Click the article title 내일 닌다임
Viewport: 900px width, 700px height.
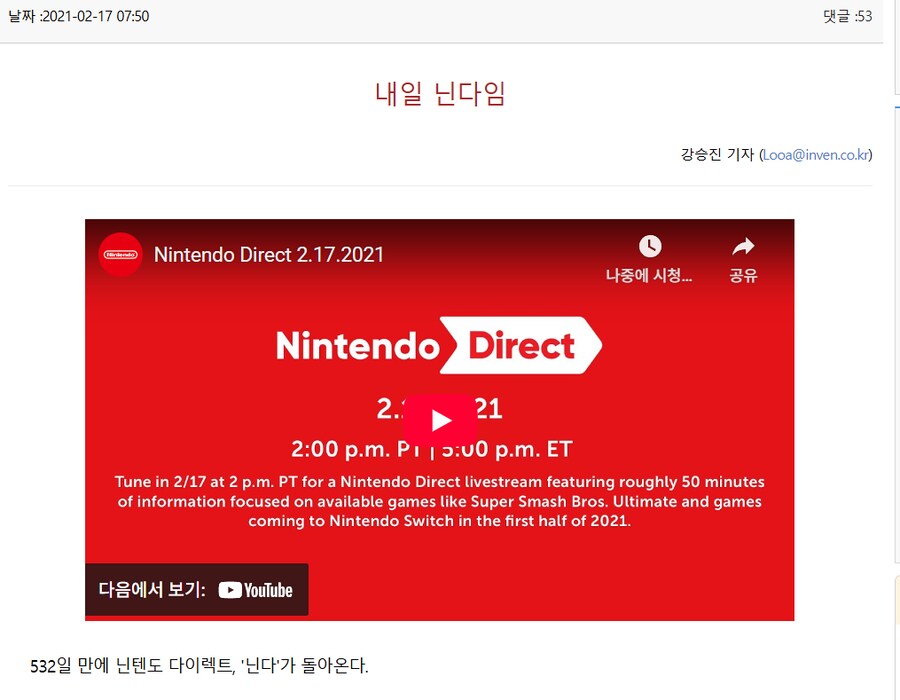440,94
